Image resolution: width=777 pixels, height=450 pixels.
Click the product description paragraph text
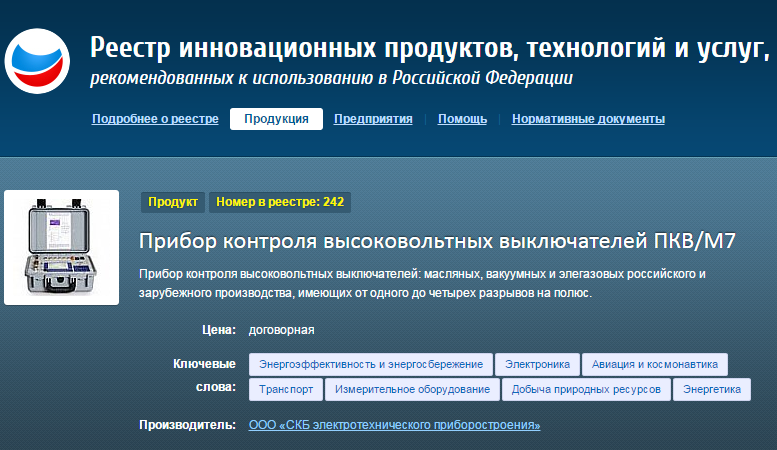pyautogui.click(x=422, y=283)
